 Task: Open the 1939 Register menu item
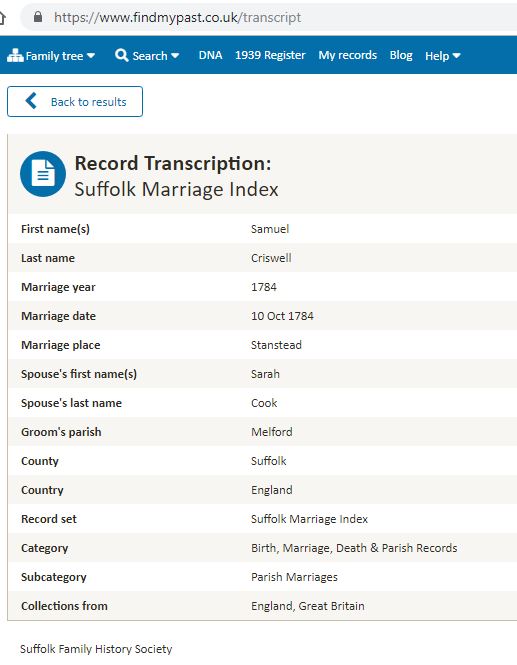pos(270,55)
